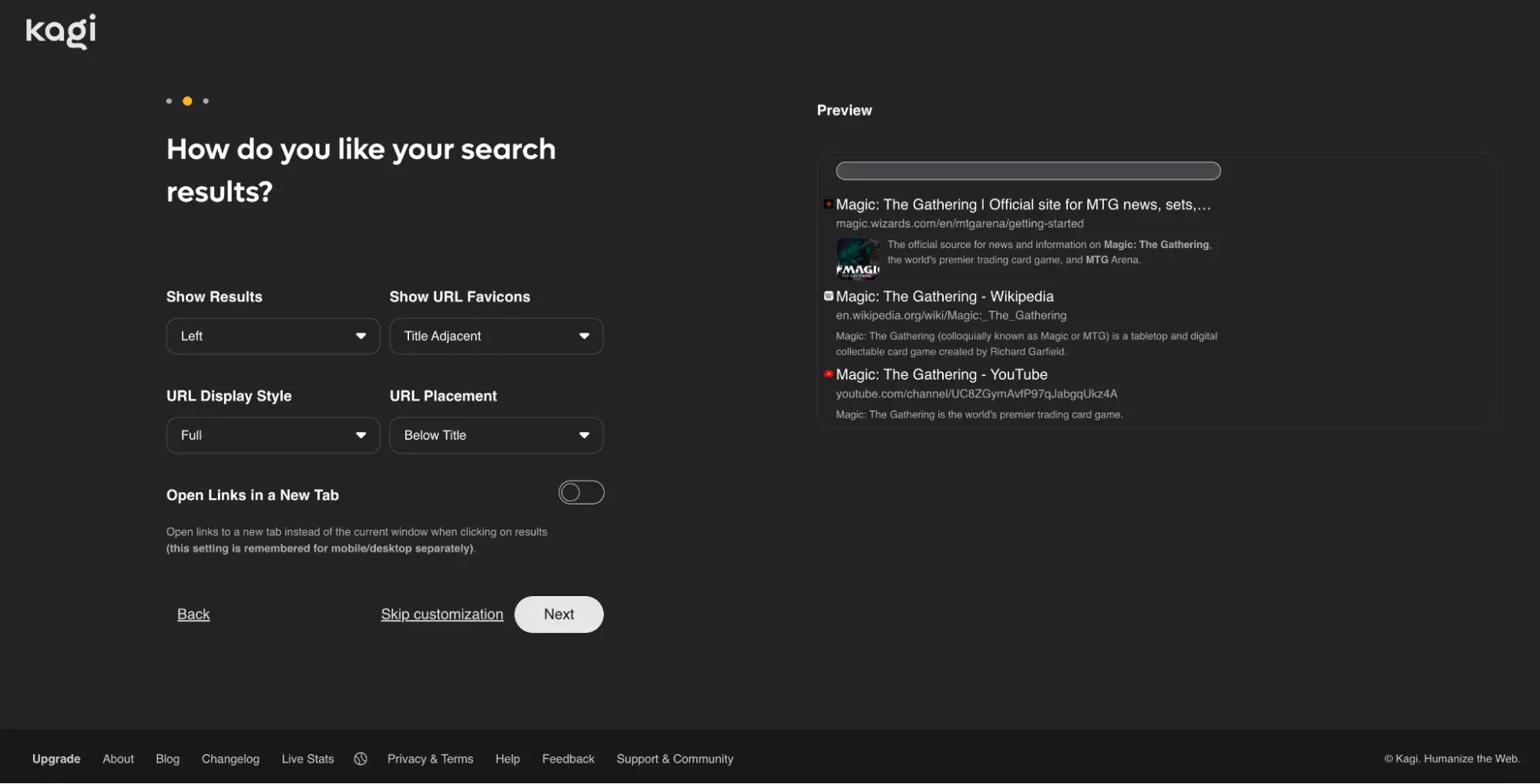1540x784 pixels.
Task: Click the Kagi logo
Action: [x=61, y=32]
